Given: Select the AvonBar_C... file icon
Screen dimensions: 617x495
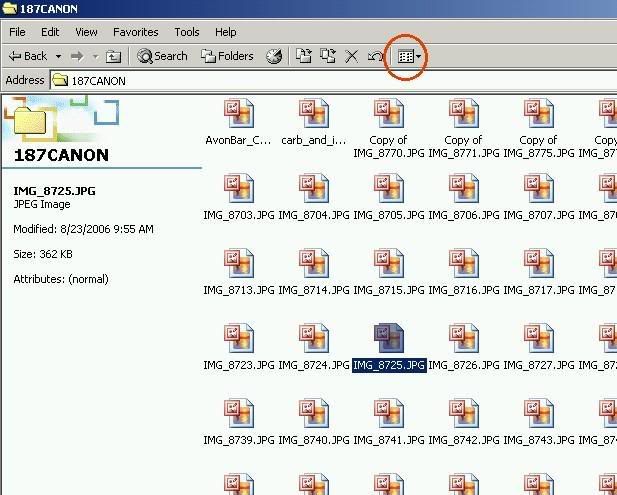Looking at the screenshot, I should pyautogui.click(x=239, y=114).
